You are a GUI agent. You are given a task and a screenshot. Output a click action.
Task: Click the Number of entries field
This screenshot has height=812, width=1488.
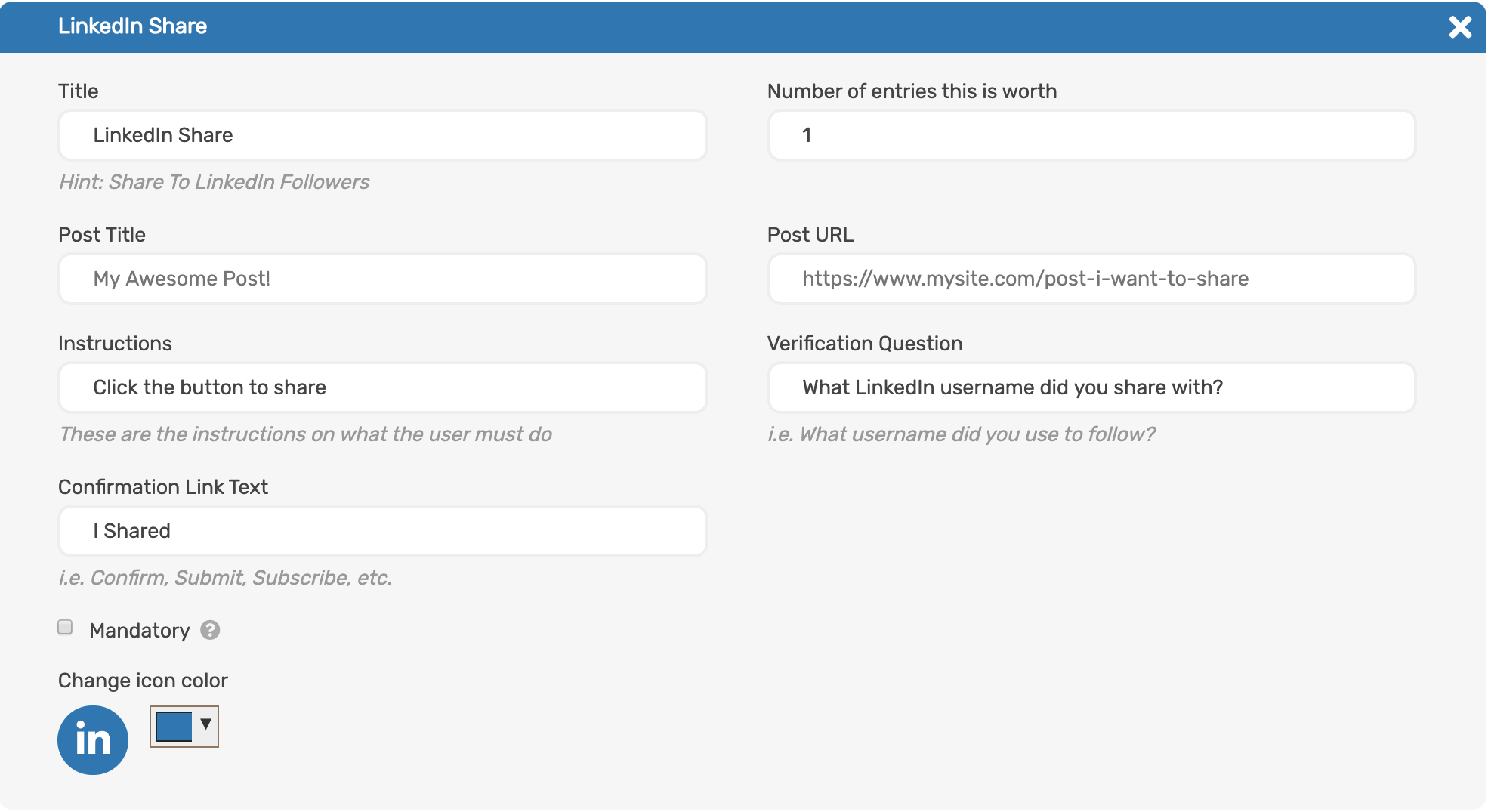click(x=1091, y=135)
